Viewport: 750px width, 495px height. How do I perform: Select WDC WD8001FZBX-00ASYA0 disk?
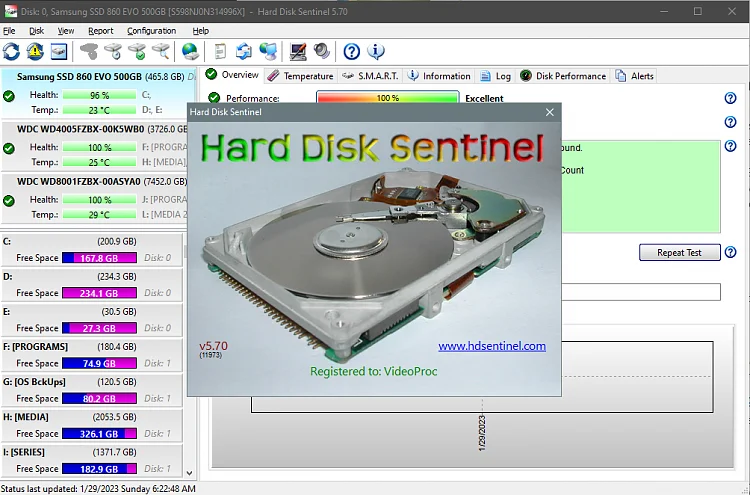pyautogui.click(x=94, y=198)
